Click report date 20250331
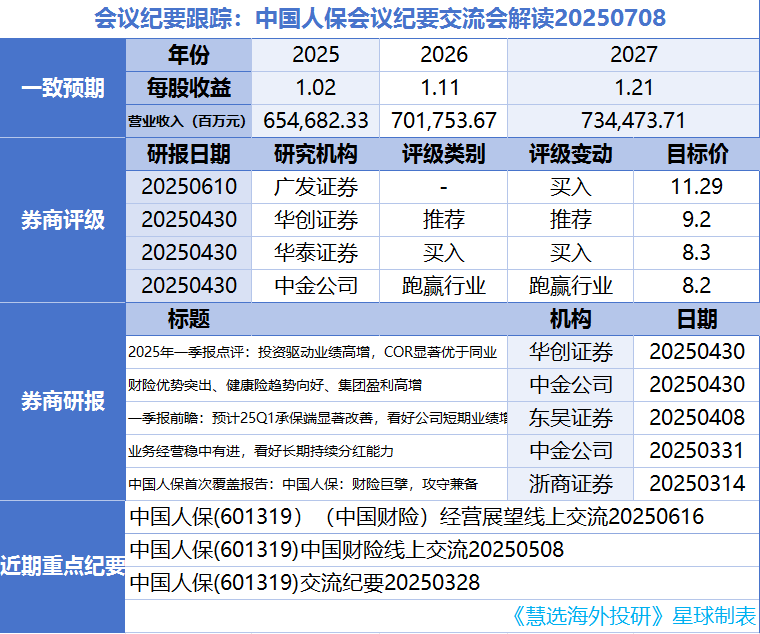This screenshot has width=760, height=634. point(697,450)
